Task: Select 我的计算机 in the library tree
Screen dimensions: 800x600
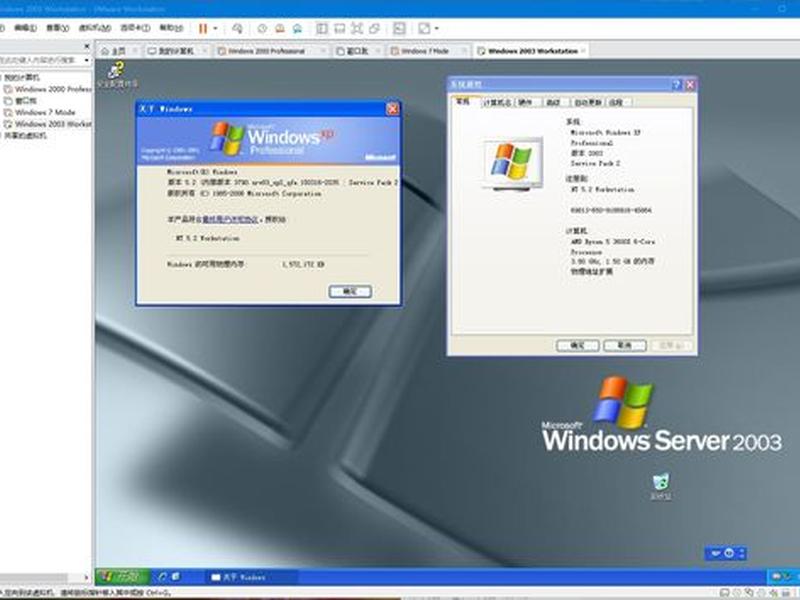Action: point(21,78)
